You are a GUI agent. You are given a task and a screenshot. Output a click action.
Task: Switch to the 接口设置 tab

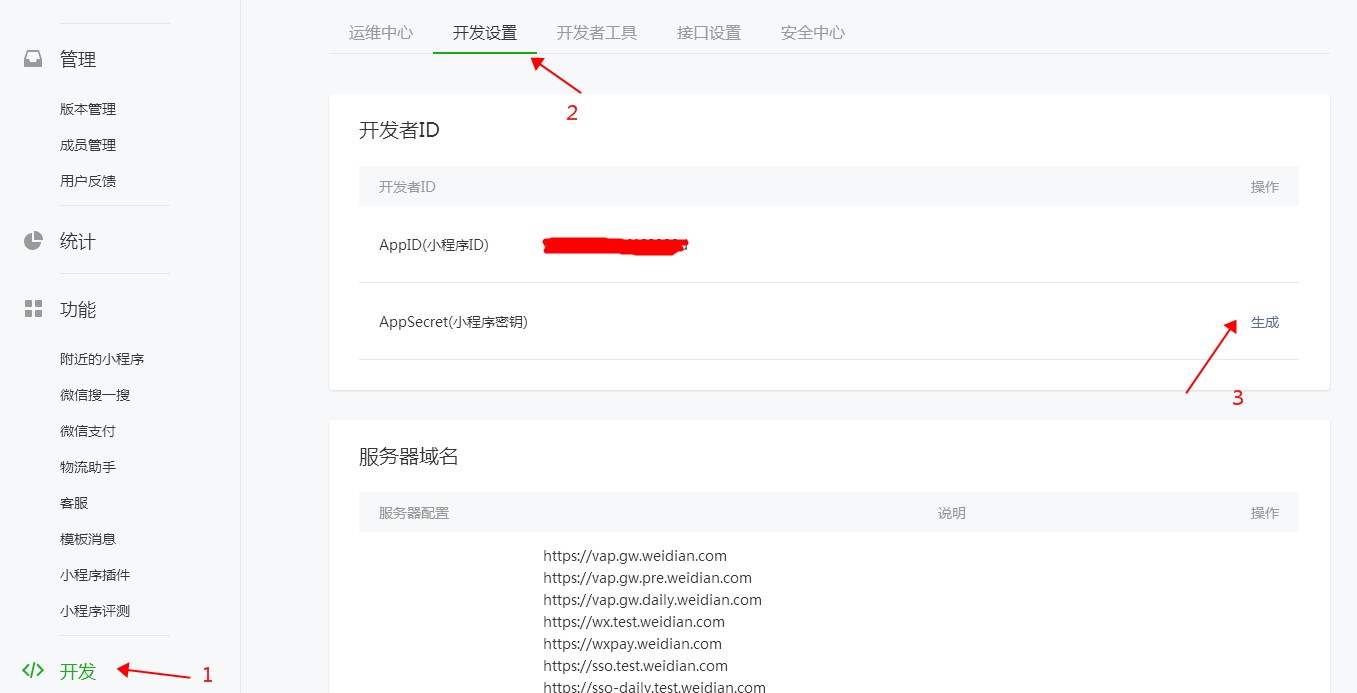point(708,31)
